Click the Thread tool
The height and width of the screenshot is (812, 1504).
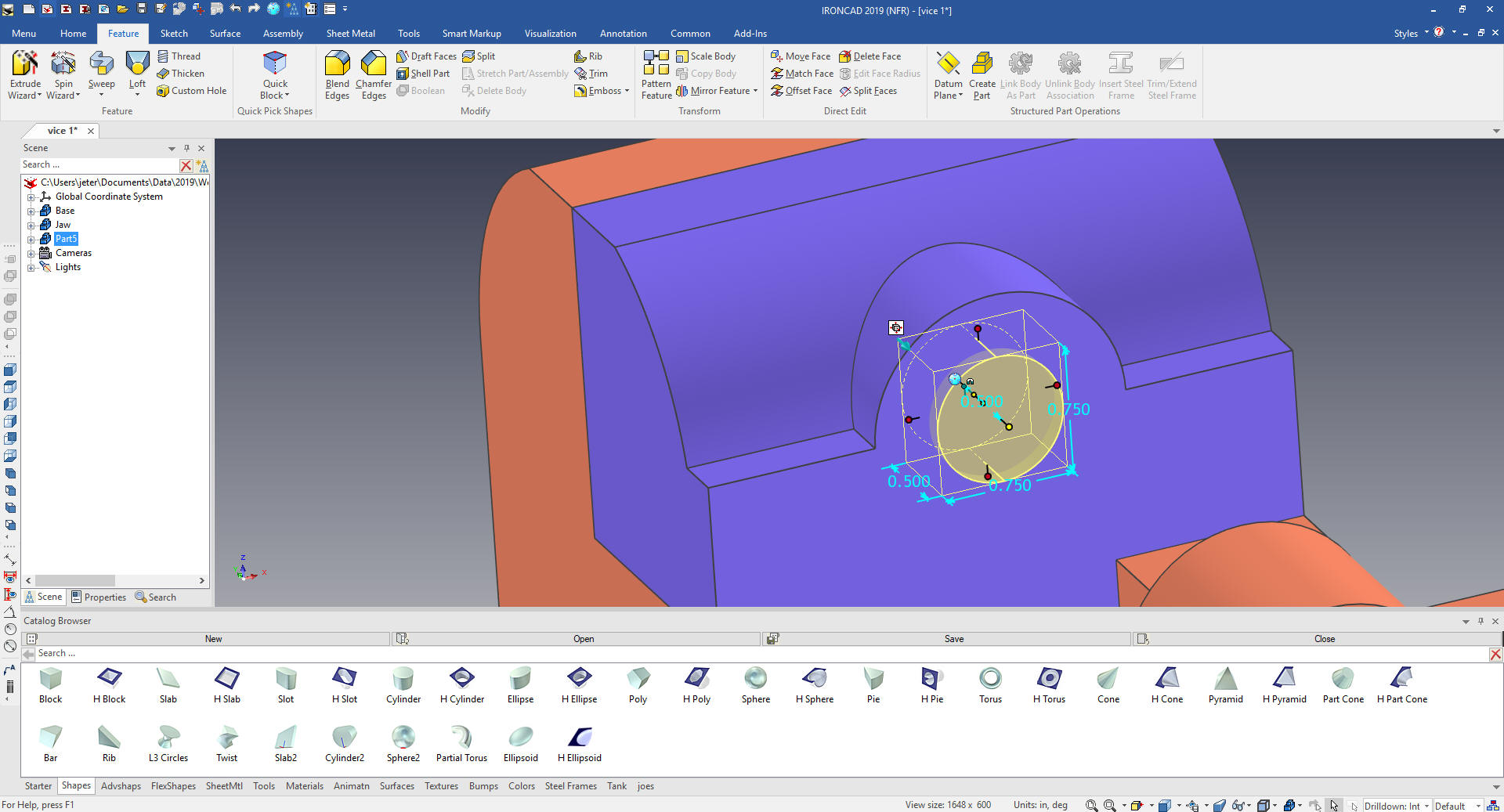pos(179,56)
